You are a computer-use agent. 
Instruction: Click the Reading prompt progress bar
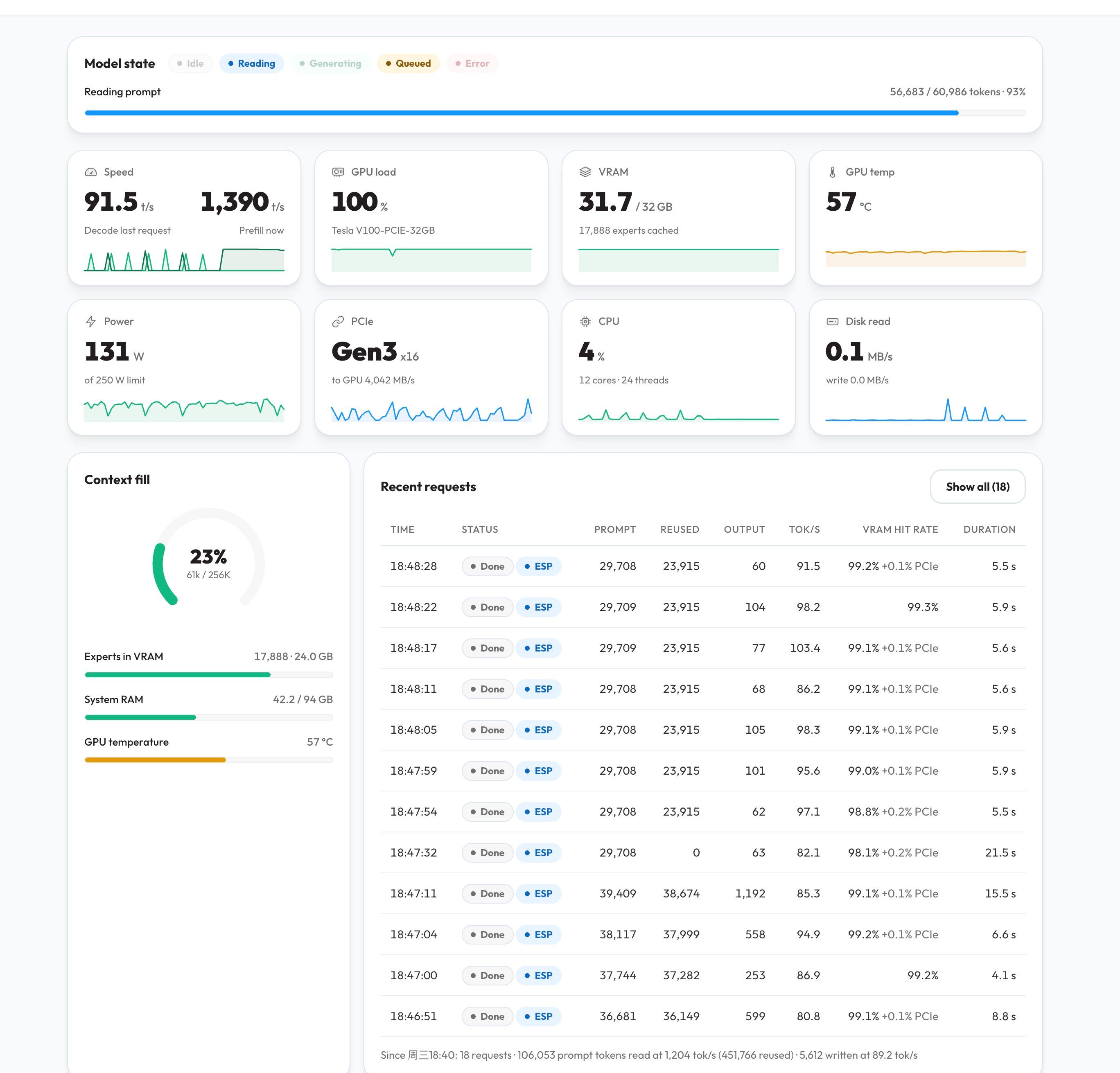555,113
